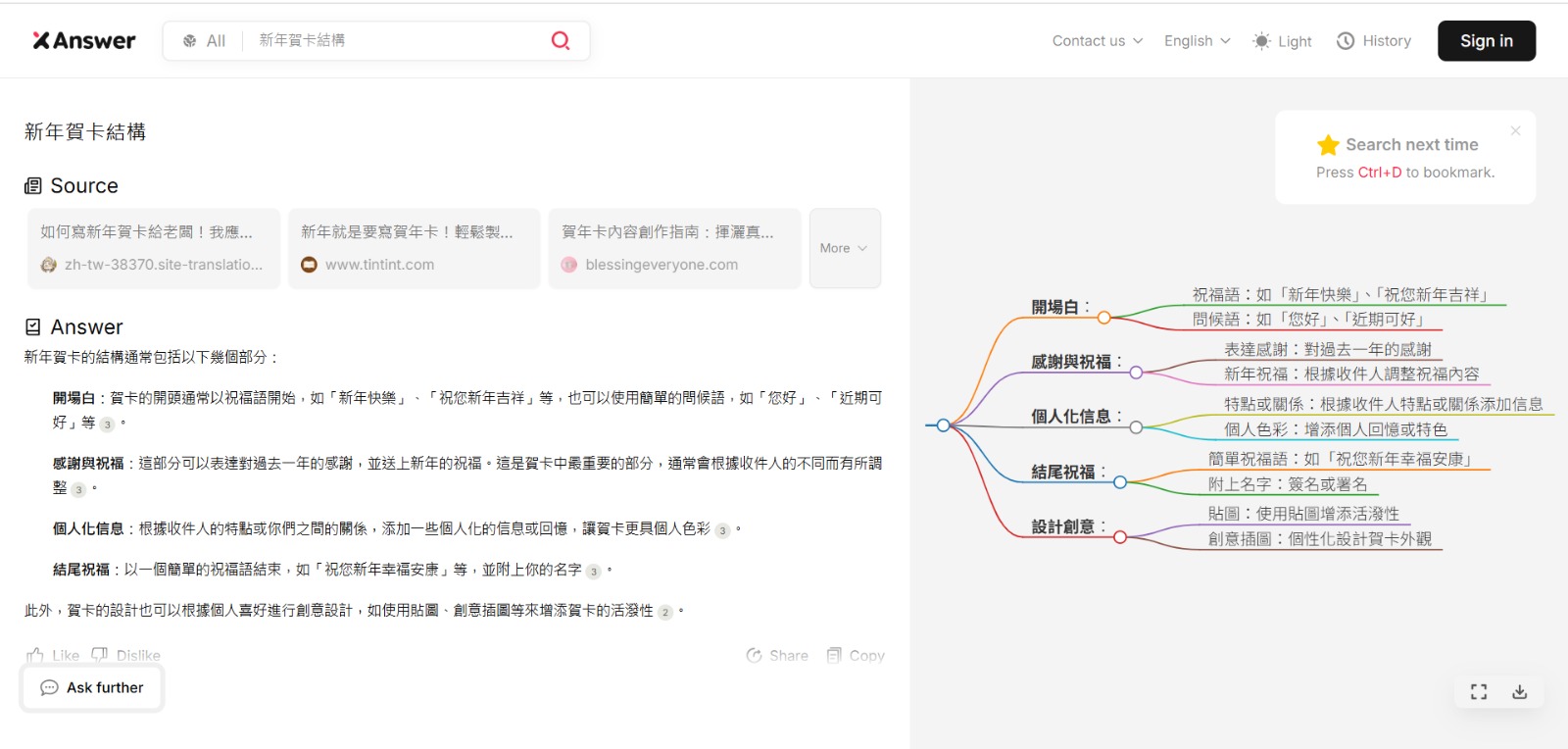Image resolution: width=1568 pixels, height=749 pixels.
Task: Open the www.tintint.com source card
Action: click(415, 248)
